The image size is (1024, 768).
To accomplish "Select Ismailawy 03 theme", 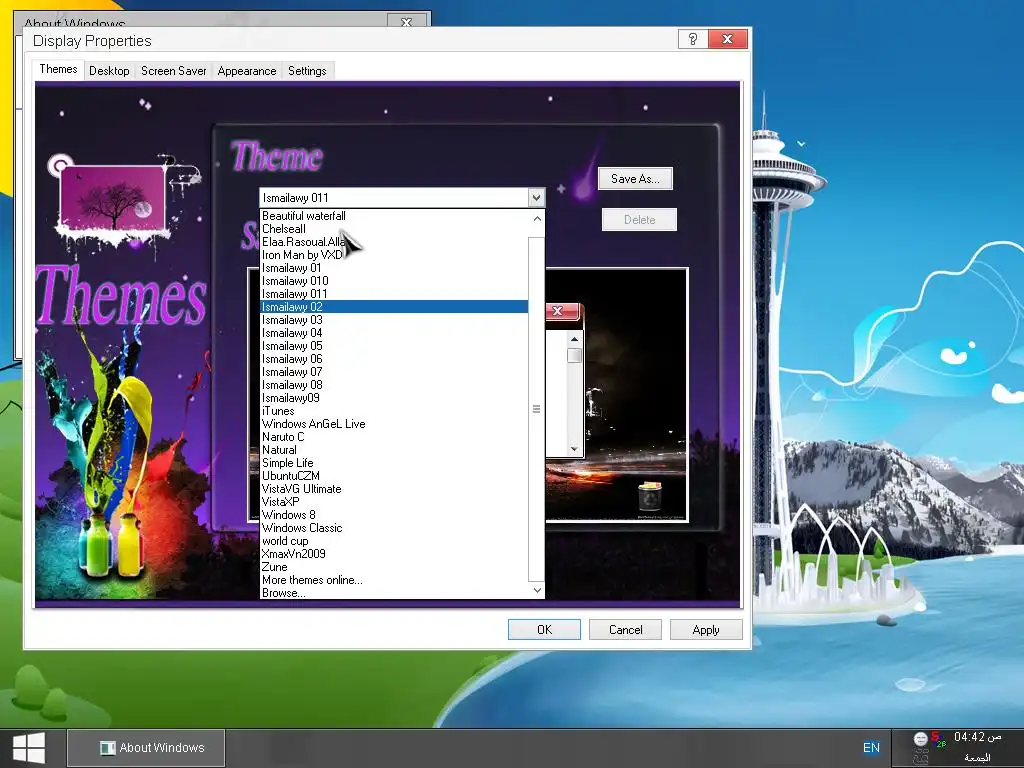I will pyautogui.click(x=394, y=320).
